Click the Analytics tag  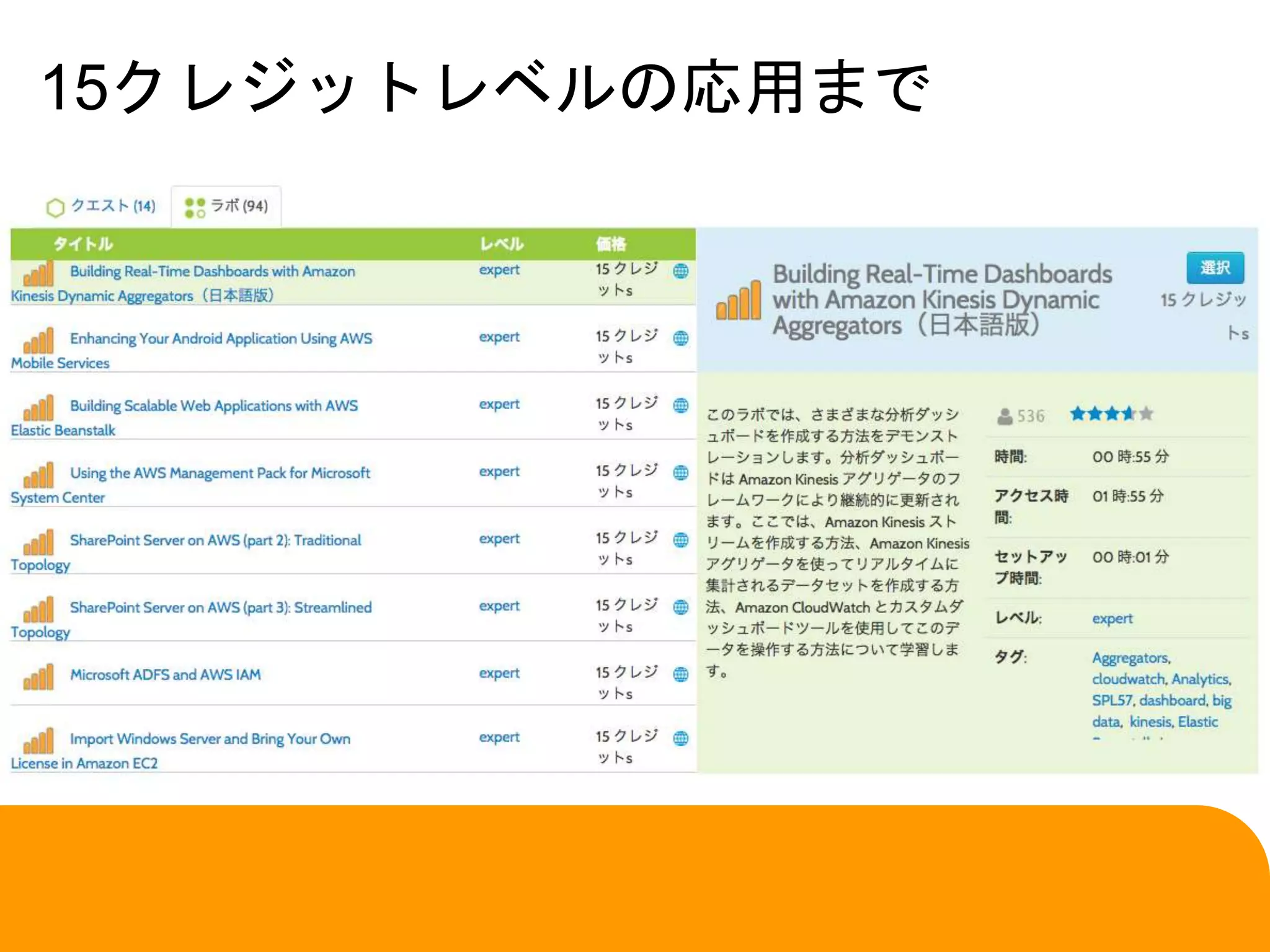pos(1201,679)
